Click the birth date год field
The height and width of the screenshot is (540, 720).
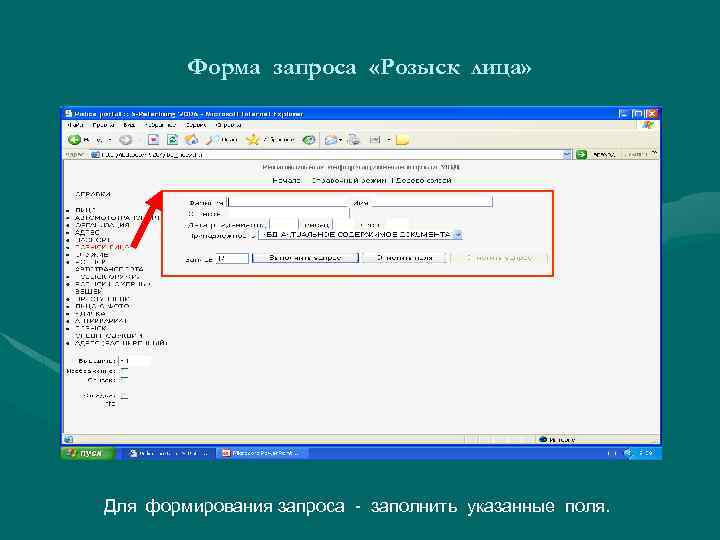[x=396, y=225]
